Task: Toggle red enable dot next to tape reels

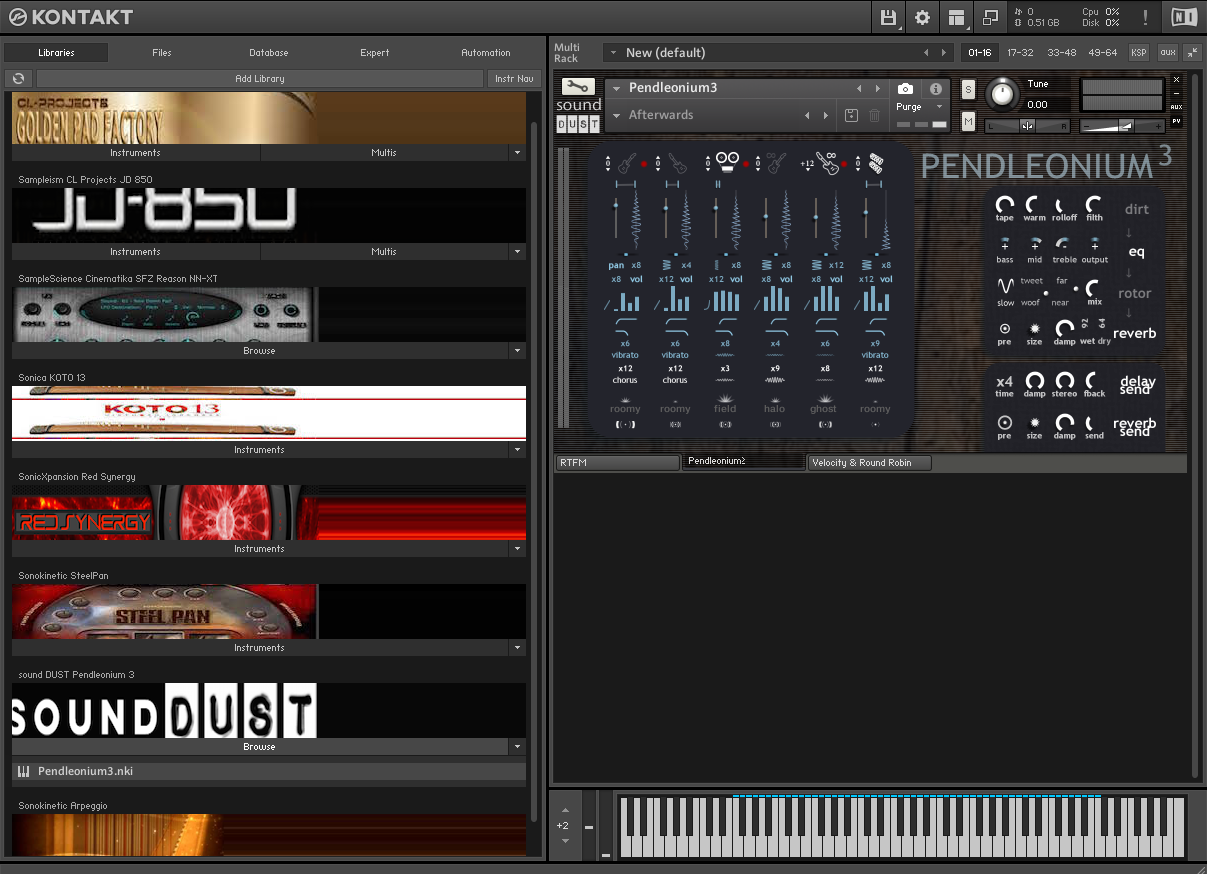Action: coord(745,163)
